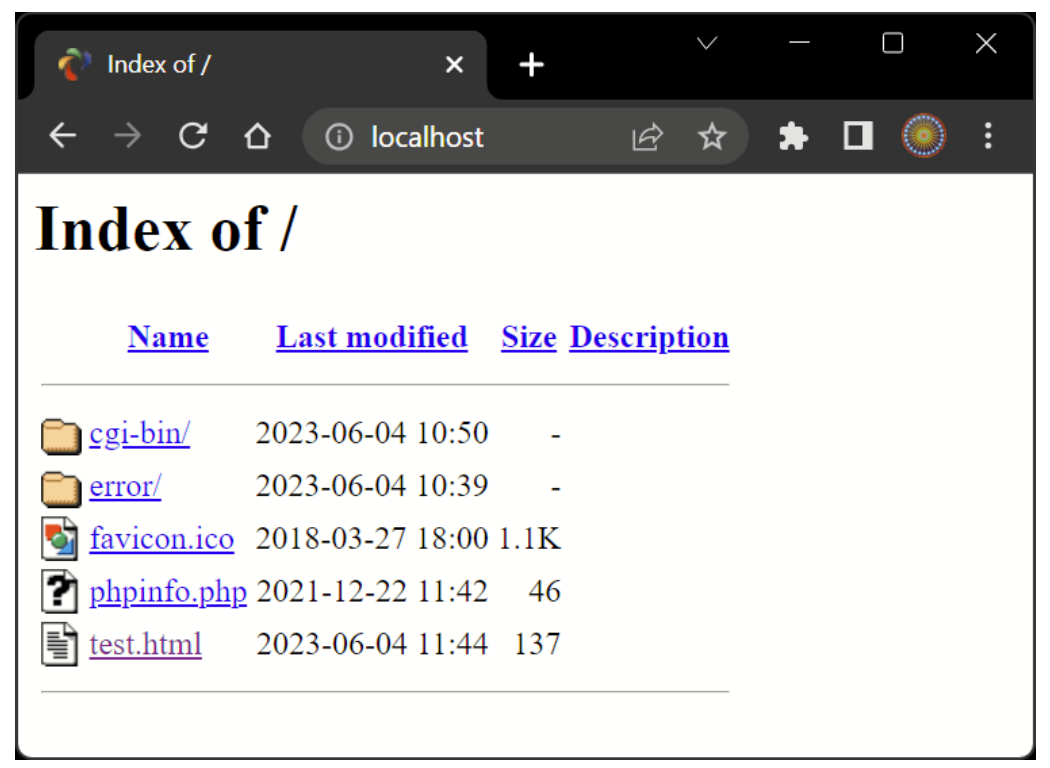Open the phpinfo.php file

point(167,592)
